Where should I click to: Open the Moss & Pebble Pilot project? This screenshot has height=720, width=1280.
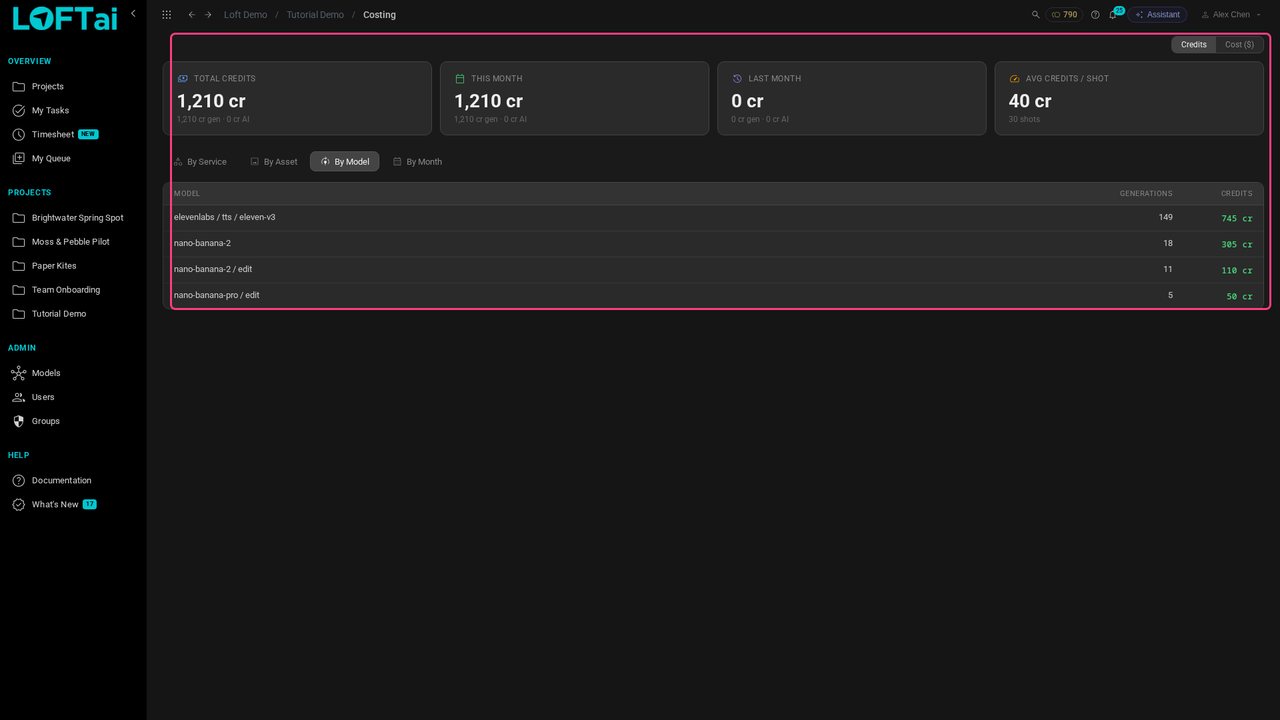click(73, 242)
